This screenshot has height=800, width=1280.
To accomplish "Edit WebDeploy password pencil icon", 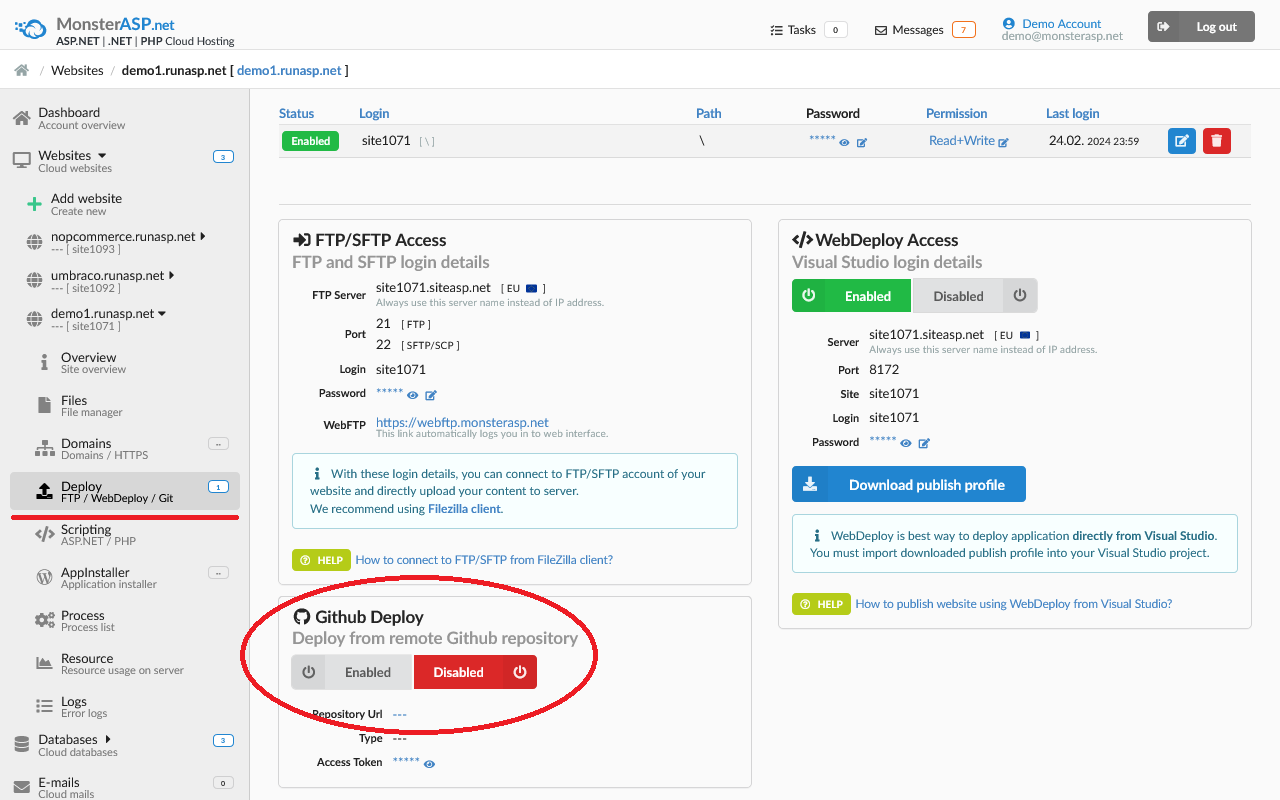I will pos(924,443).
